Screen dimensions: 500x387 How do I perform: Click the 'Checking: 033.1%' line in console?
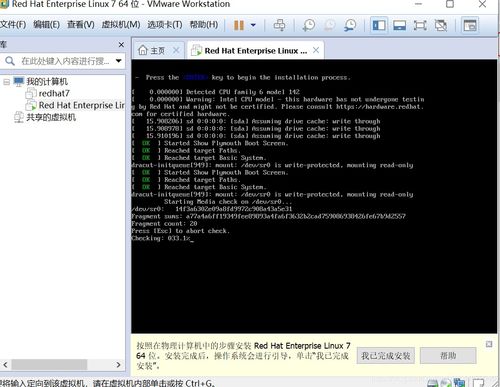[x=162, y=238]
